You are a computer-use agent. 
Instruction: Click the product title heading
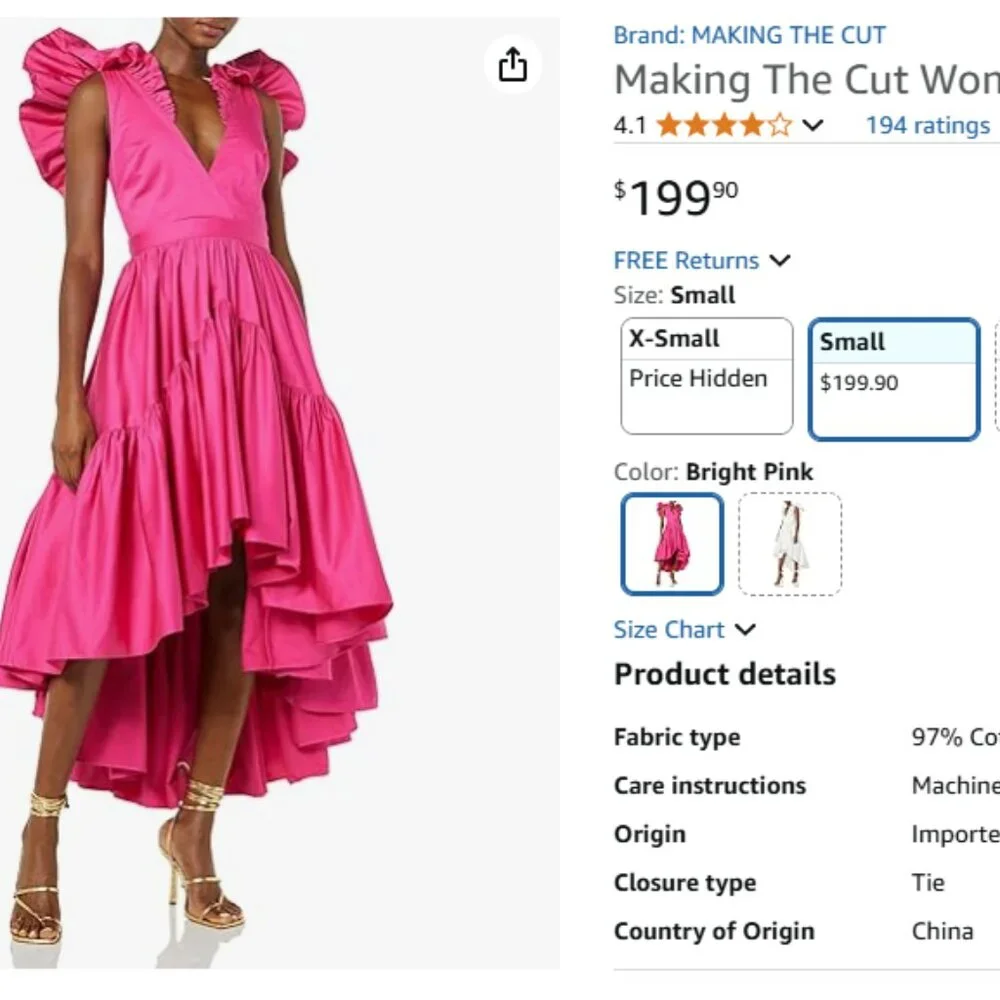tap(800, 79)
